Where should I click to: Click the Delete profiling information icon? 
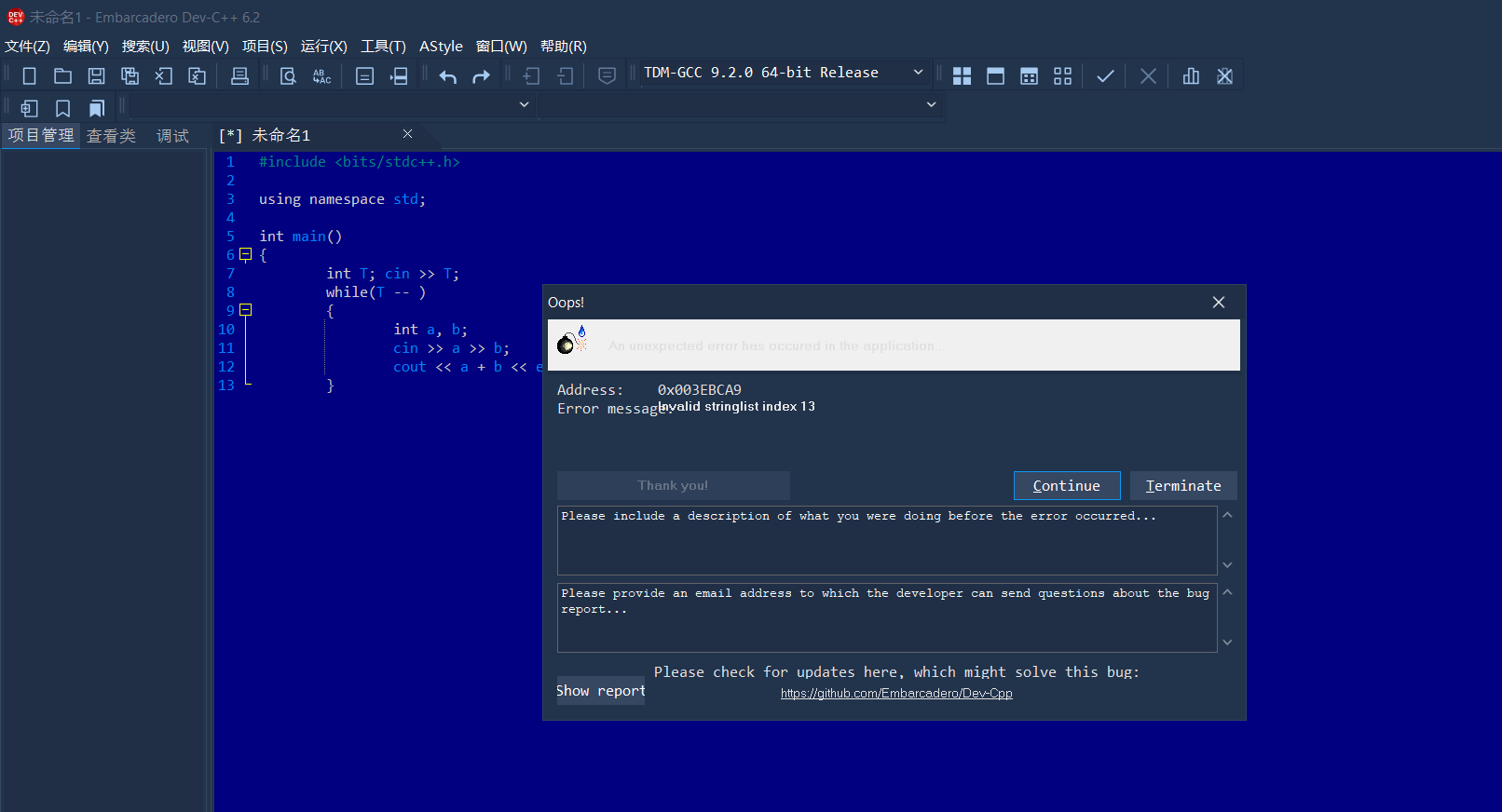coord(1224,76)
